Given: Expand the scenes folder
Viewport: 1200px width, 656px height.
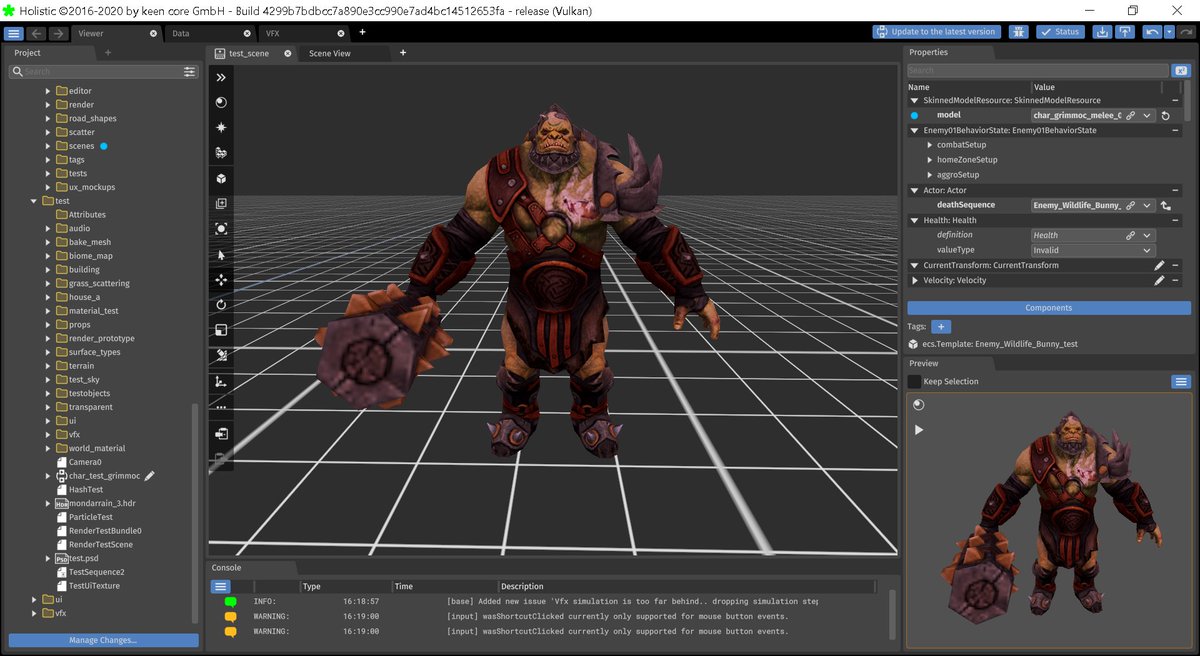Looking at the screenshot, I should [x=47, y=146].
